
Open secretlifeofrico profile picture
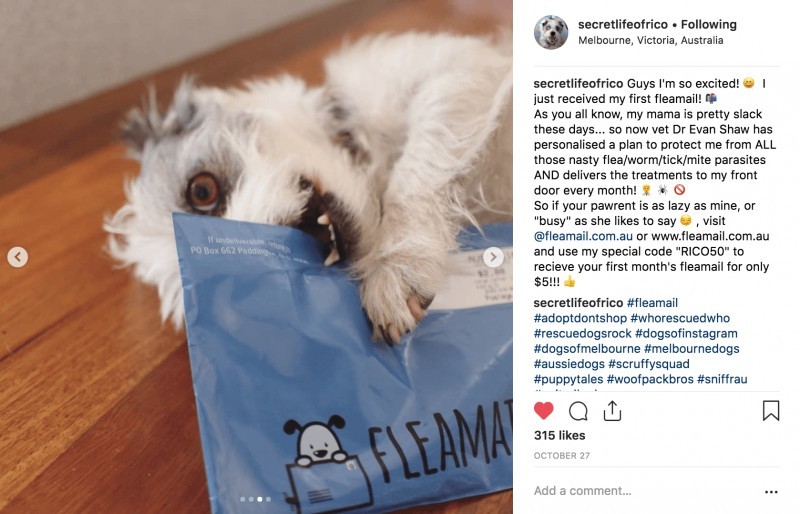(551, 32)
